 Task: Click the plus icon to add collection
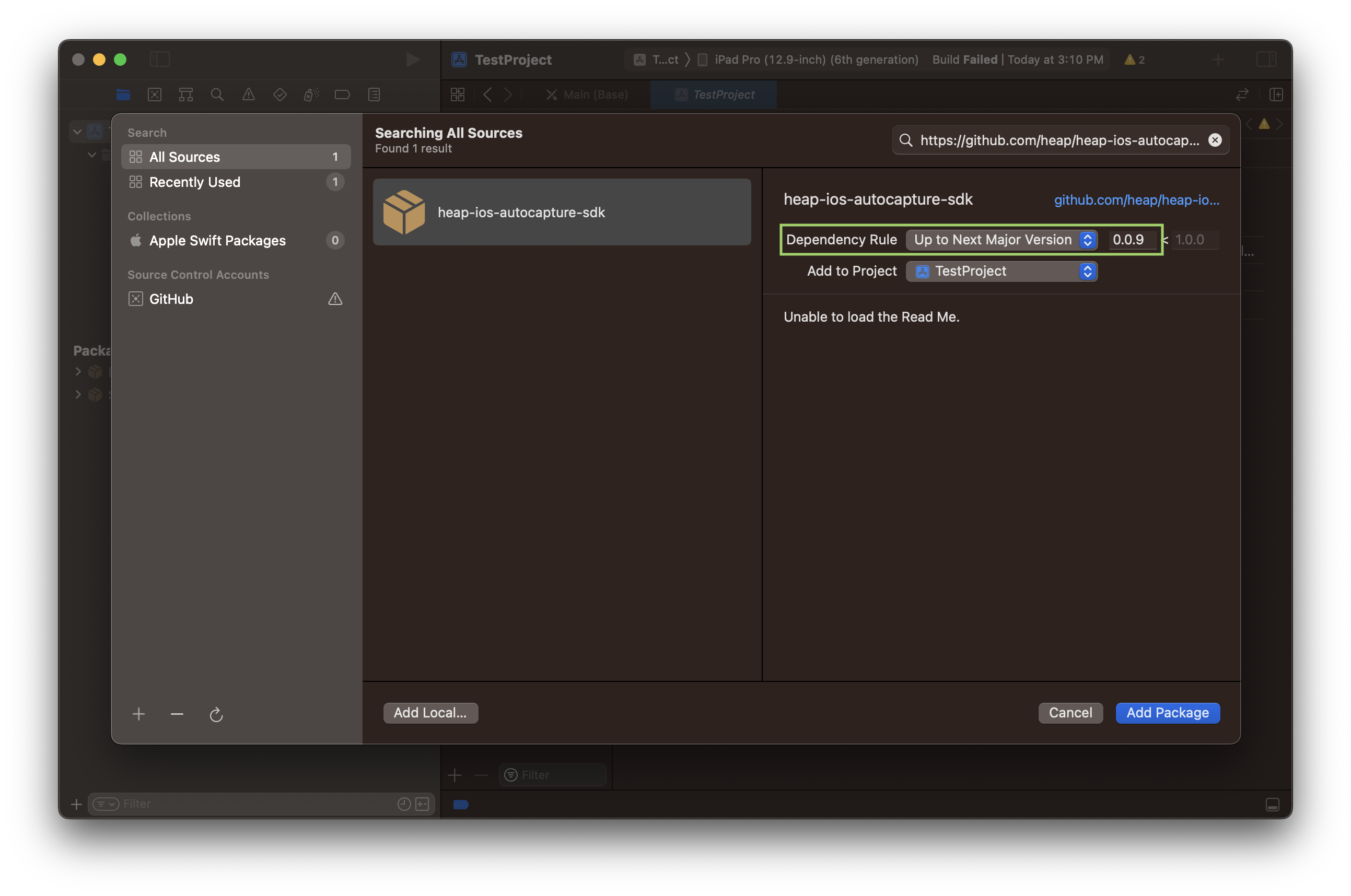pos(138,714)
